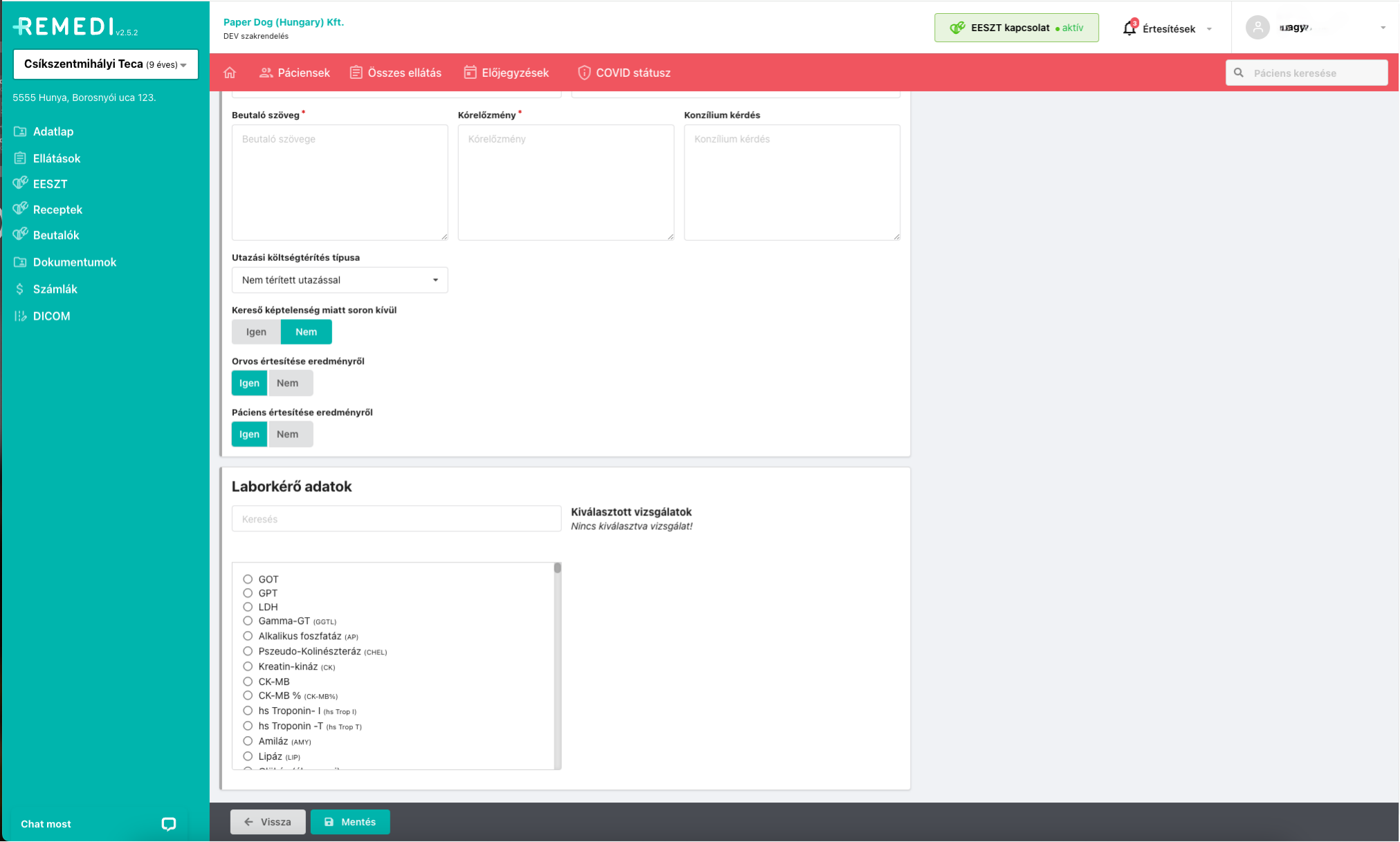Viewport: 1400px width, 842px height.
Task: Click the EESZT kapcsolat status badge
Action: coord(1016,28)
